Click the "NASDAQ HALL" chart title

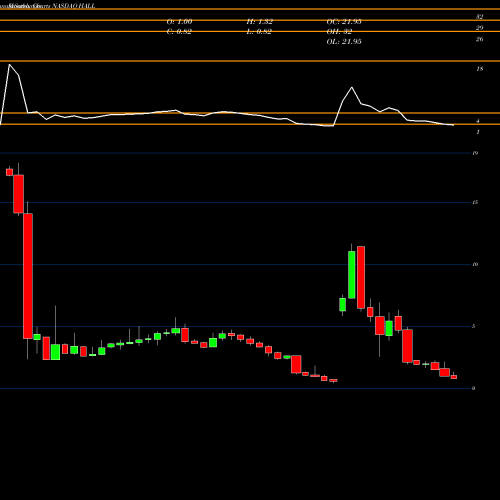74,6
